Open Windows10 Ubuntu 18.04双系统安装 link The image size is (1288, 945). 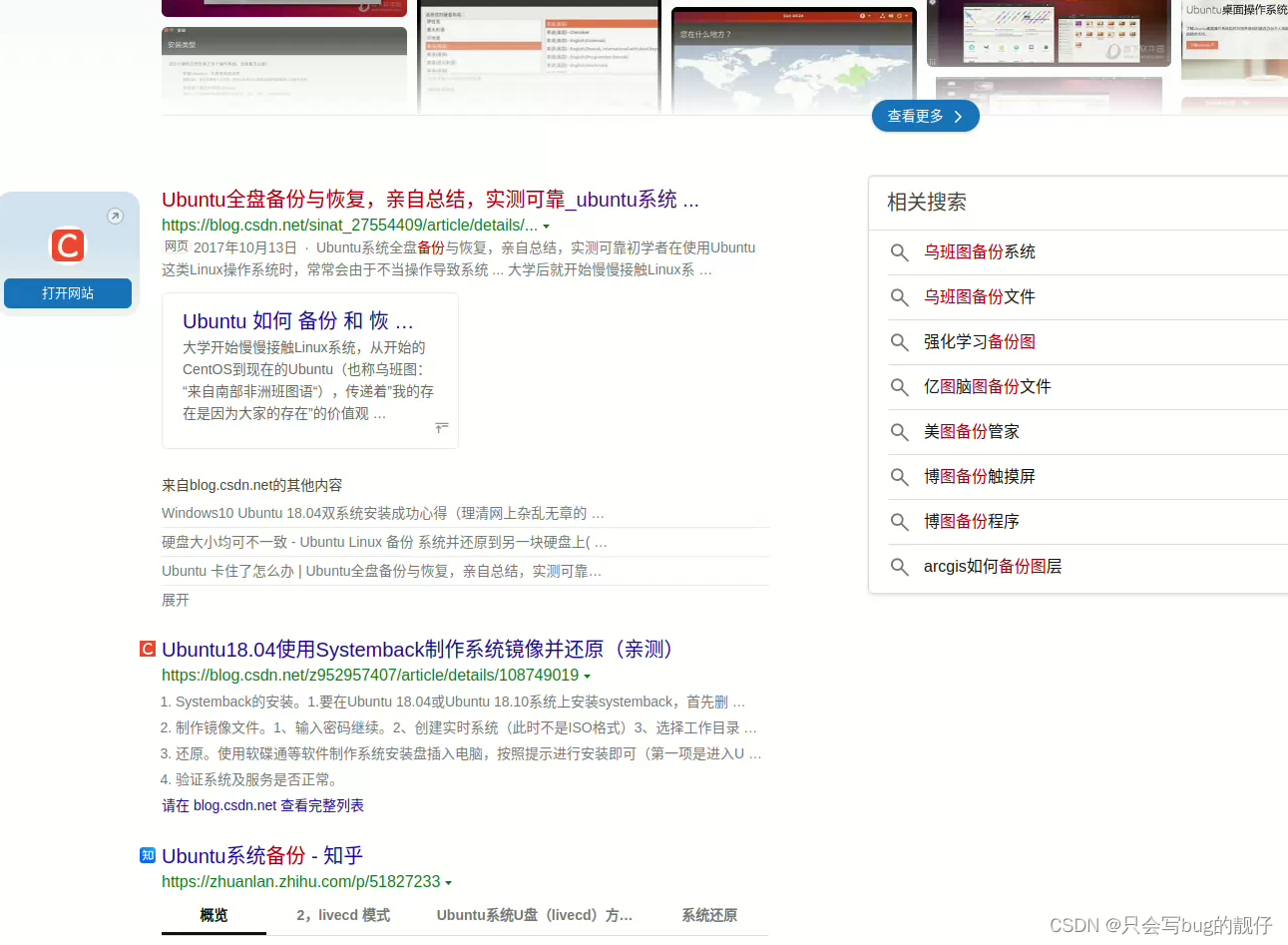pos(383,513)
